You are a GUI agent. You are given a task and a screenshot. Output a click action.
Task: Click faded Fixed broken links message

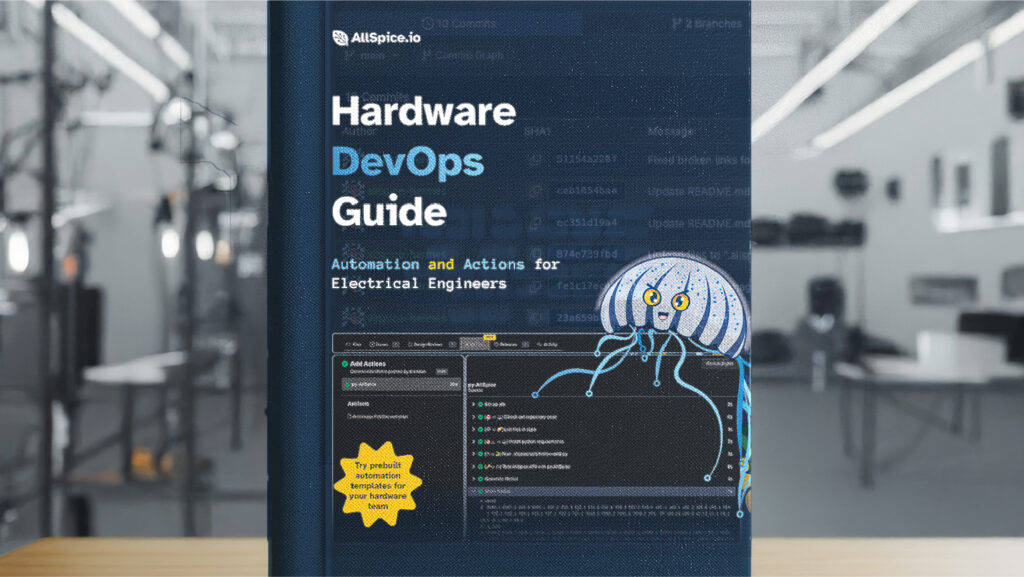(698, 160)
